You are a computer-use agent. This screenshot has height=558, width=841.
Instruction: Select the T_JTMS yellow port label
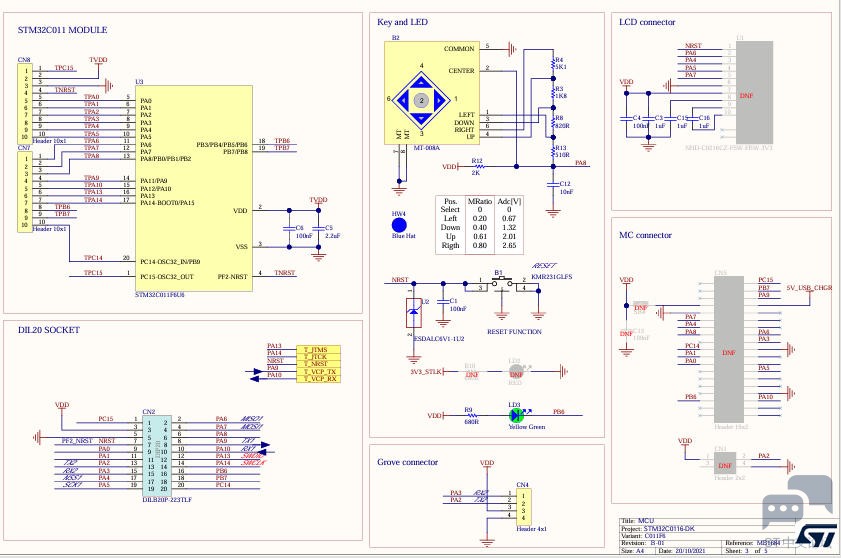click(319, 350)
